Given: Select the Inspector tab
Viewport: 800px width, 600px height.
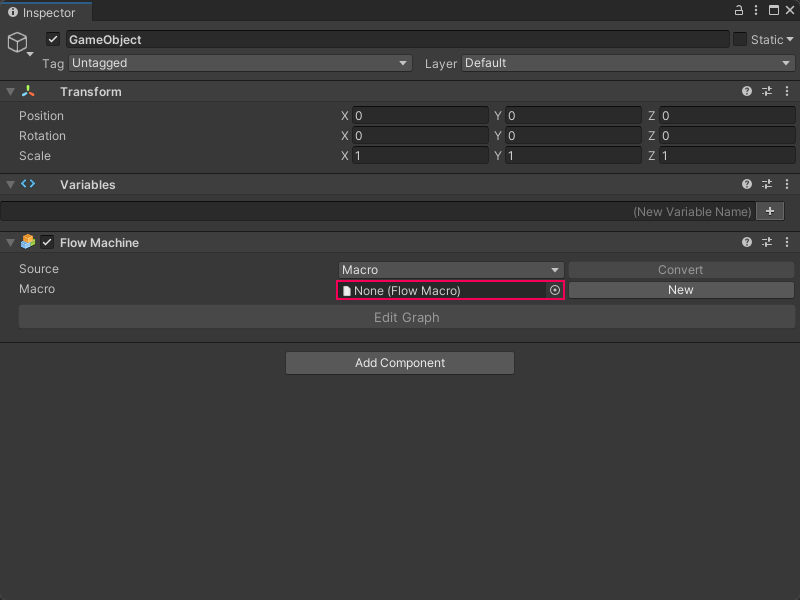Looking at the screenshot, I should click(x=43, y=12).
